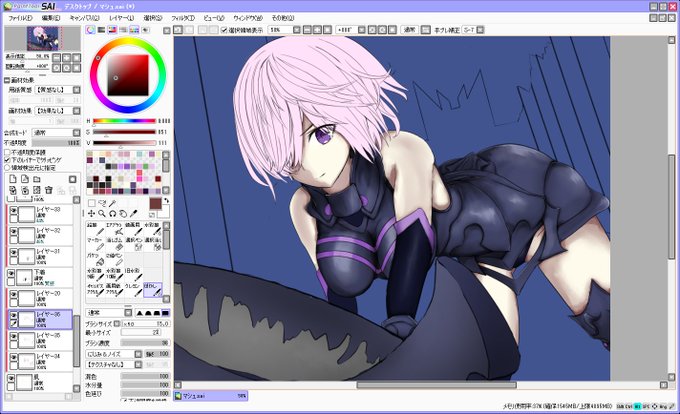Adjust the ブラシ濃度 brush density slider

click(145, 343)
